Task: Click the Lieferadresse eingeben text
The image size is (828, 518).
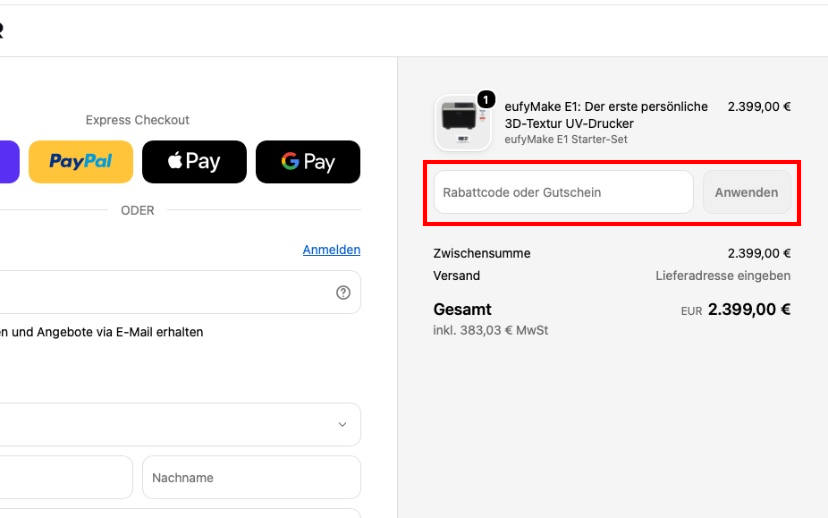Action: [x=723, y=276]
